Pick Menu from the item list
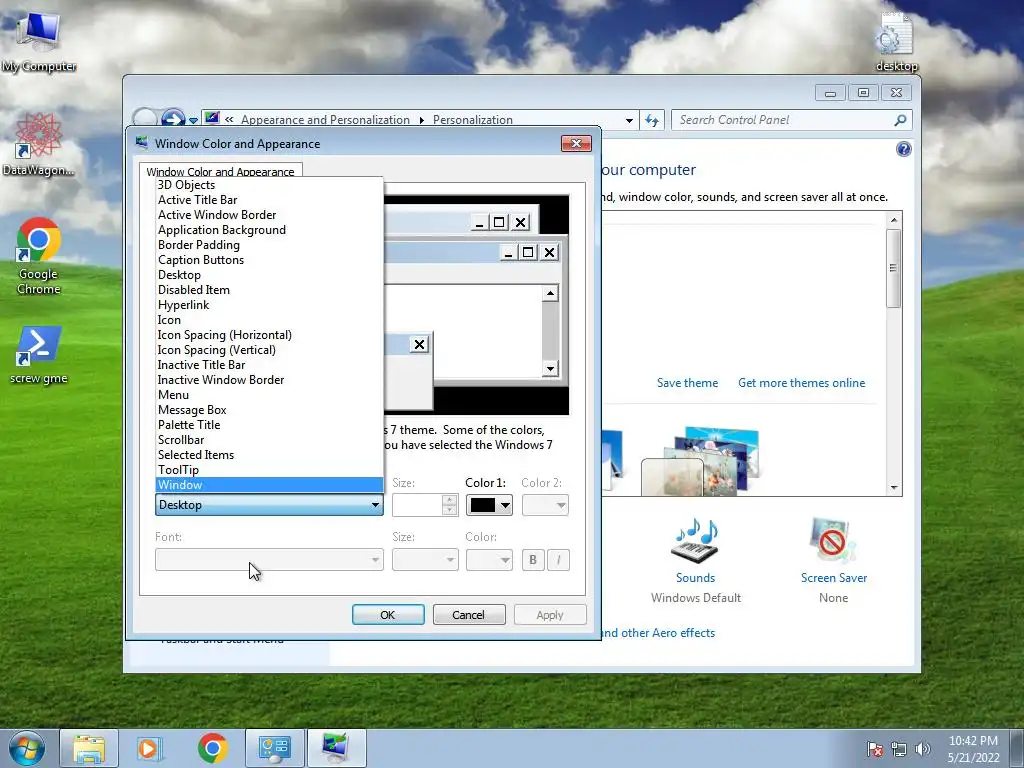Screen dimensions: 1024x768 pyautogui.click(x=269, y=395)
